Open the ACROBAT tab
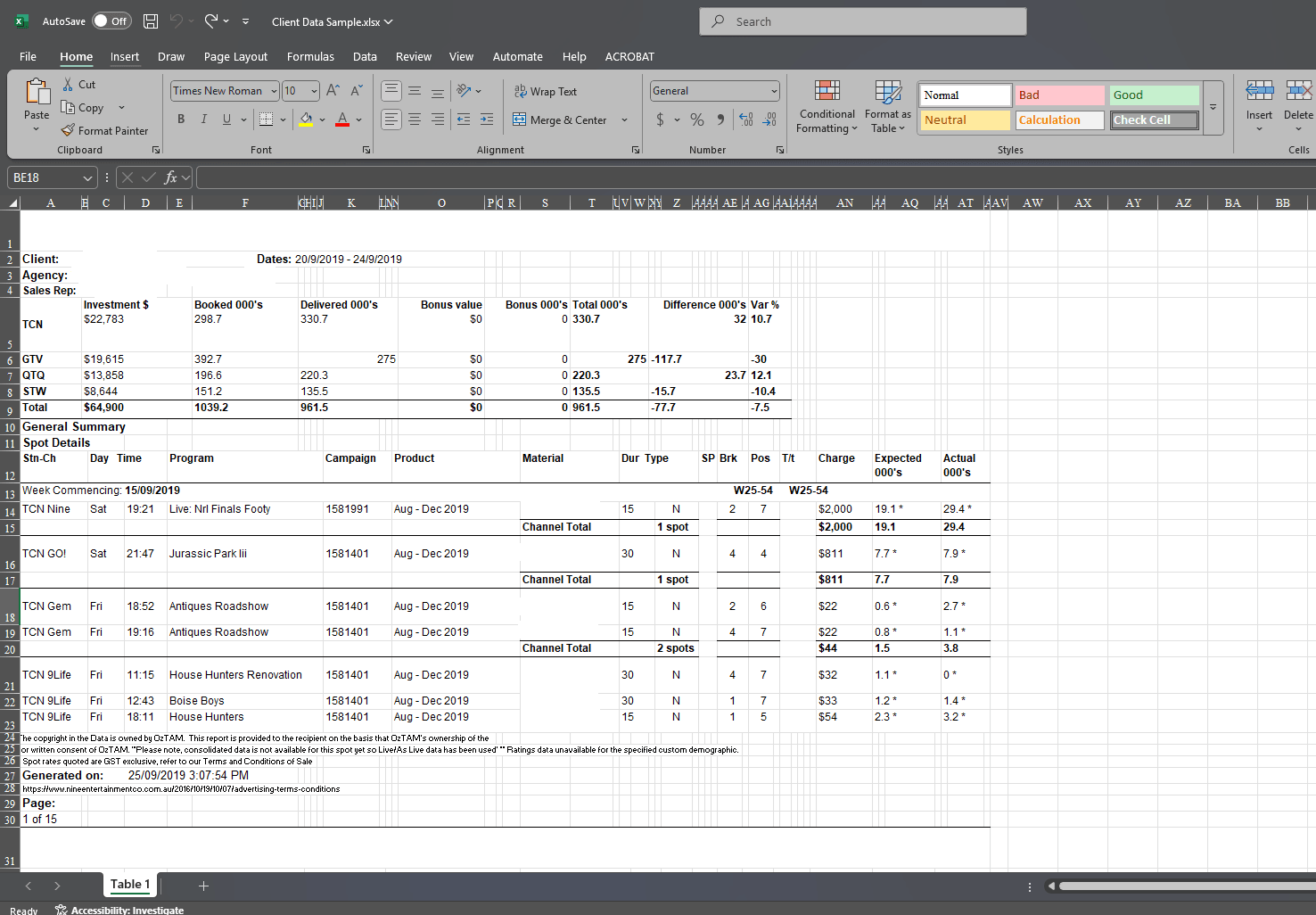 click(629, 56)
